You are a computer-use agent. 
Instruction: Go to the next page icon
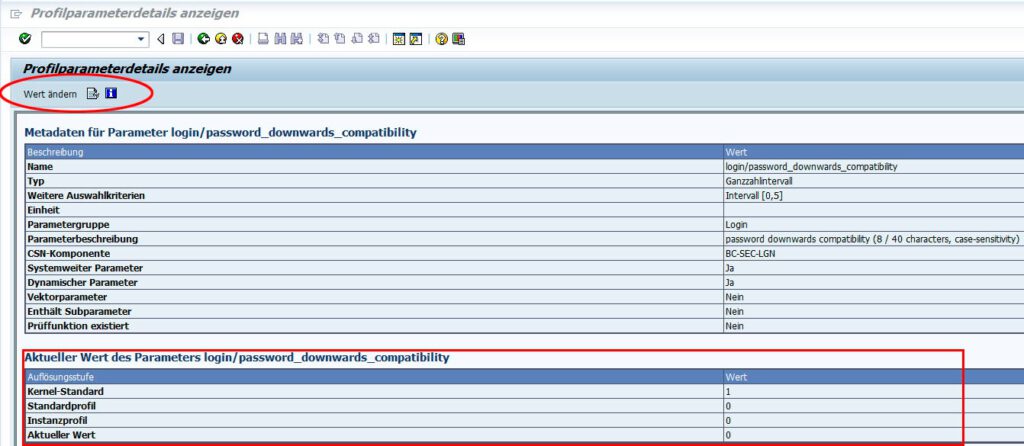pyautogui.click(x=357, y=39)
